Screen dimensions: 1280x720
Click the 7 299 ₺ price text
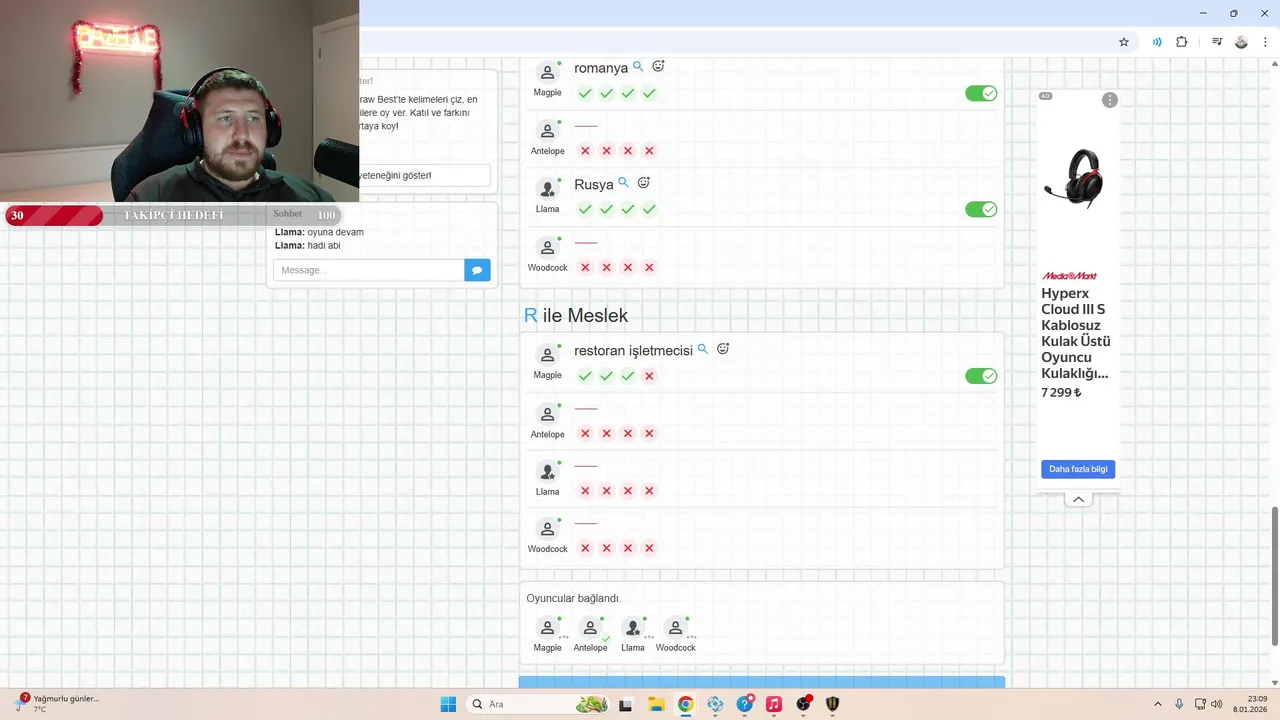1061,393
